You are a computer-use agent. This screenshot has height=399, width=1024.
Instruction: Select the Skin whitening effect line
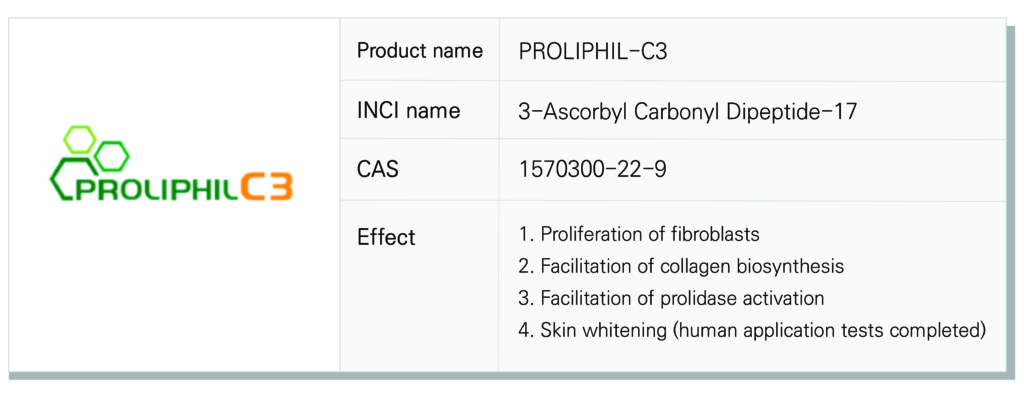click(x=752, y=330)
